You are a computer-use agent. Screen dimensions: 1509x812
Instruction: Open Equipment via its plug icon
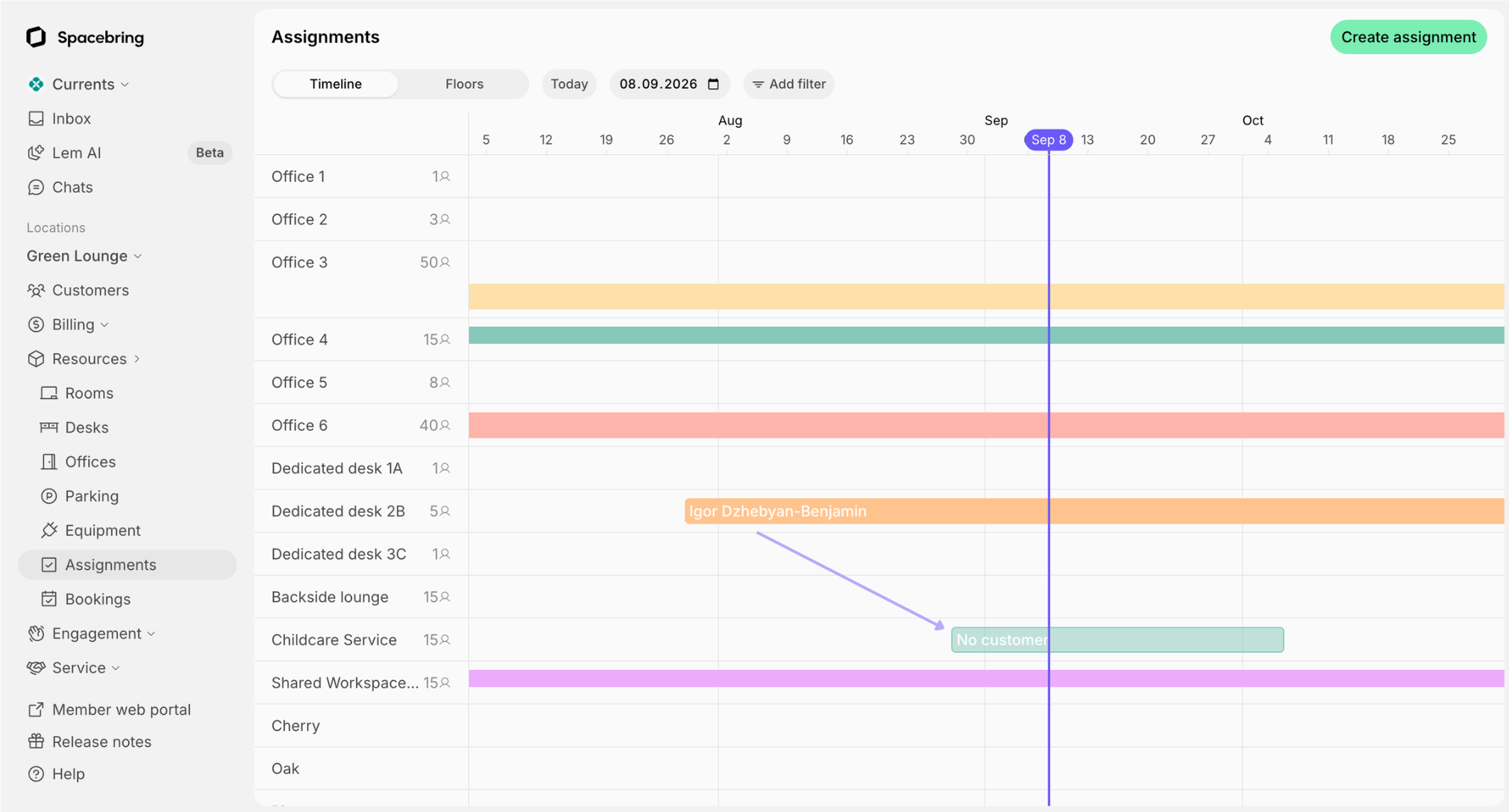49,530
